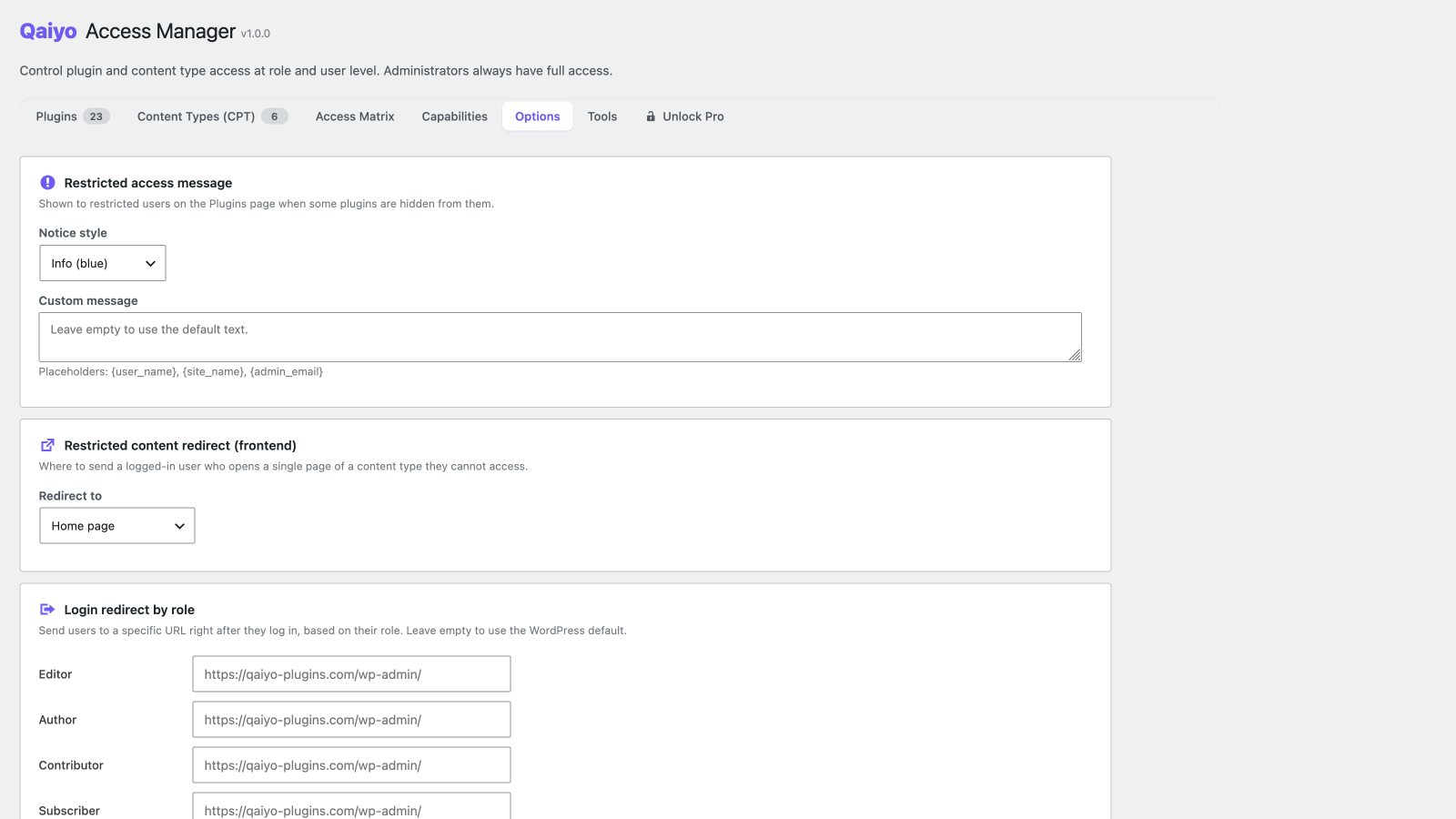The width and height of the screenshot is (1456, 819).
Task: Go to the Capabilities tab
Action: click(454, 116)
